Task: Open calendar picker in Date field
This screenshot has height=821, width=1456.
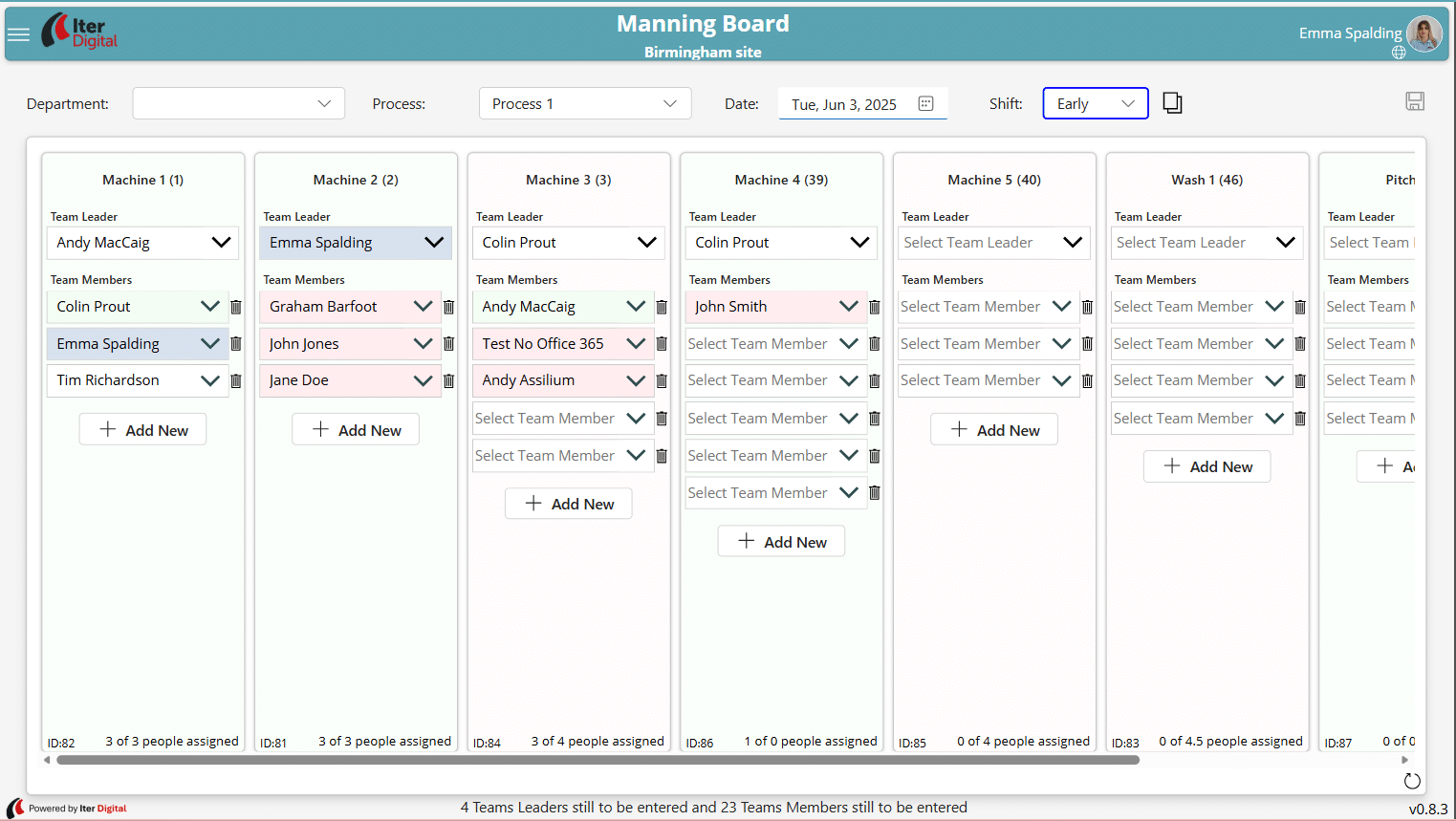Action: coord(925,104)
